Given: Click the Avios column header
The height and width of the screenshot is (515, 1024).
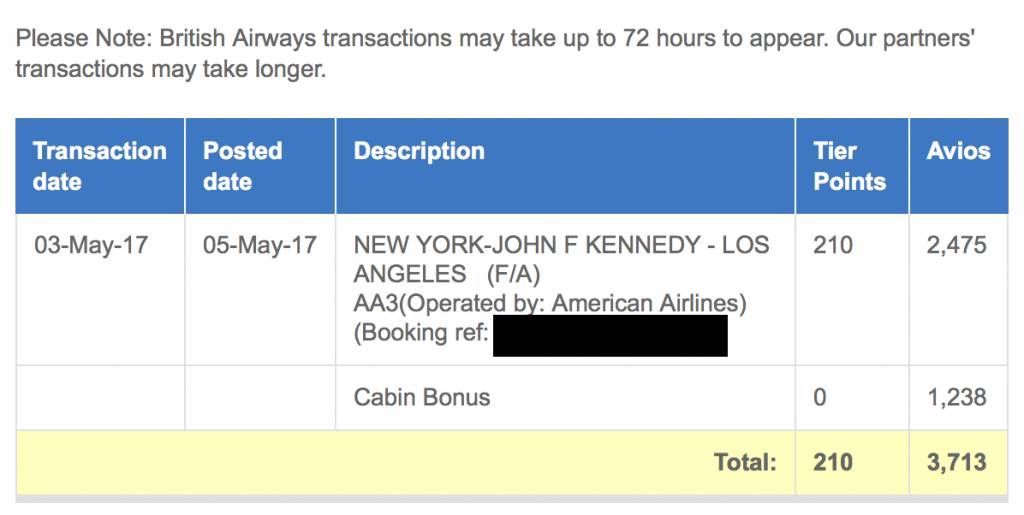Looking at the screenshot, I should [958, 166].
